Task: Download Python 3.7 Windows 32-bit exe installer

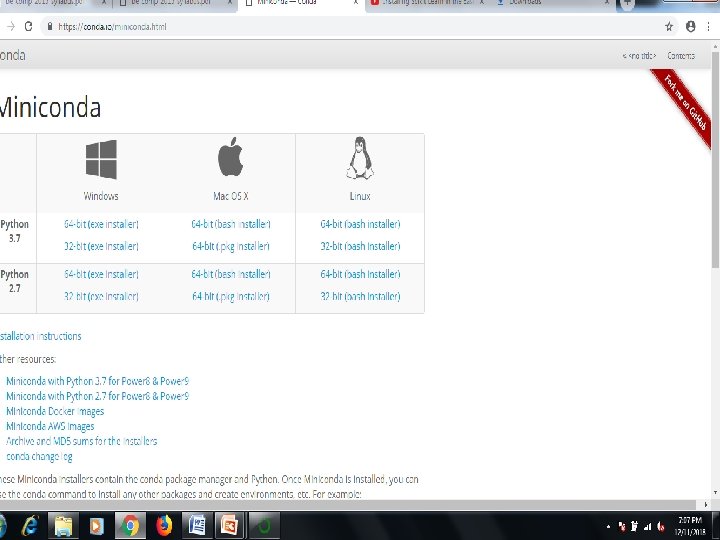Action: coord(101,246)
